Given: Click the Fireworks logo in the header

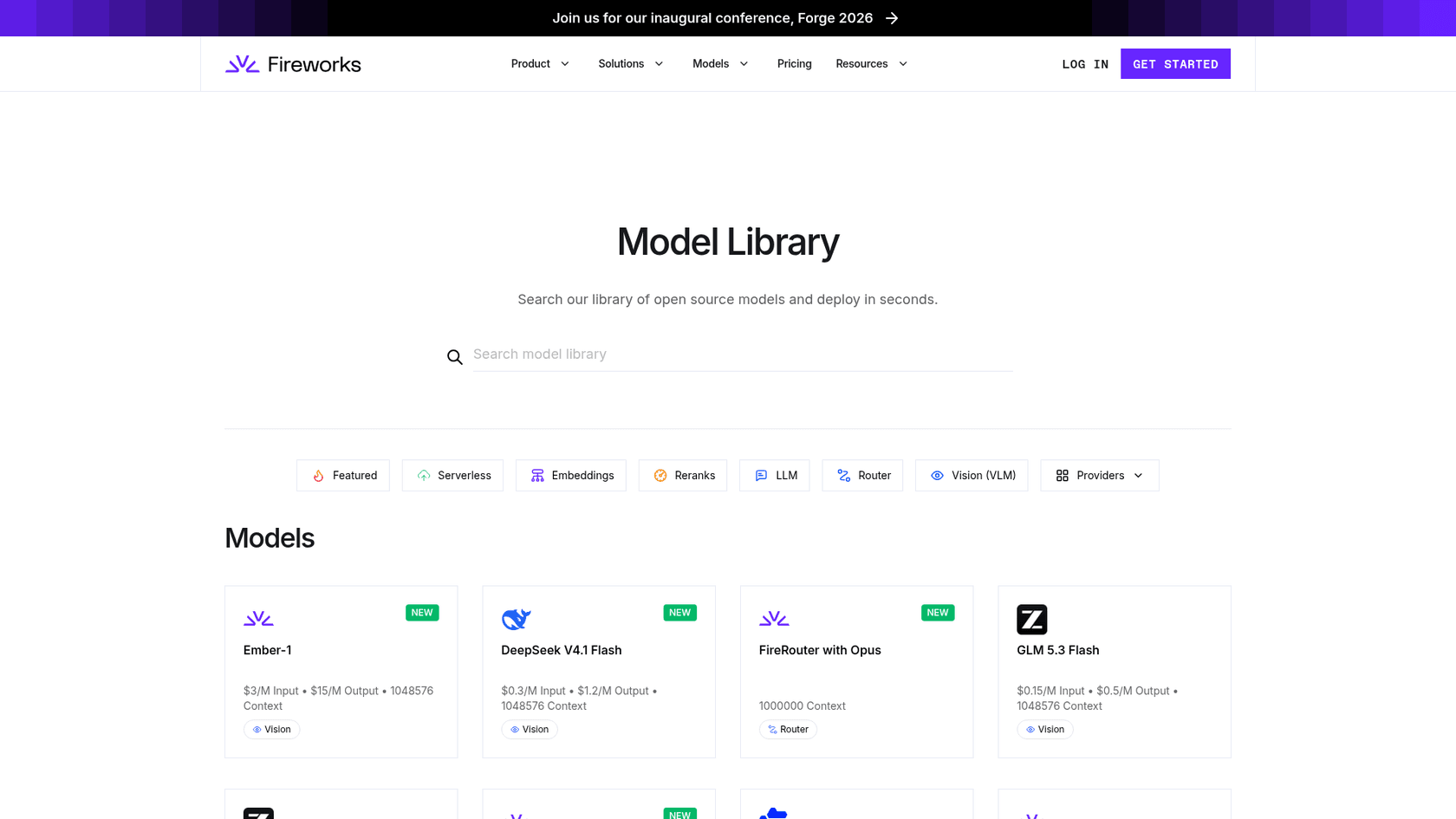Looking at the screenshot, I should click(293, 64).
